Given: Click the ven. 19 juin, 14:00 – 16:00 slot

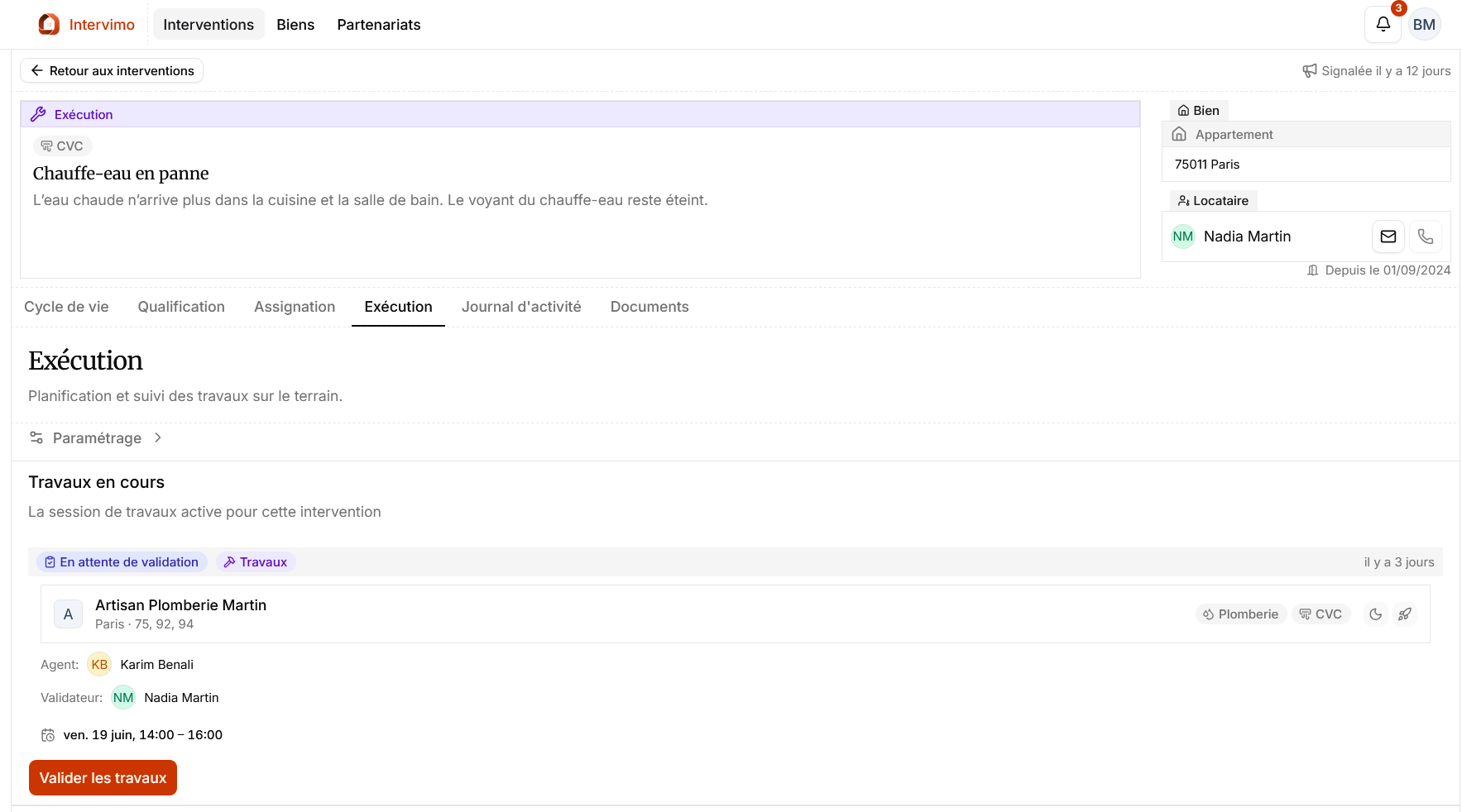Looking at the screenshot, I should [143, 735].
